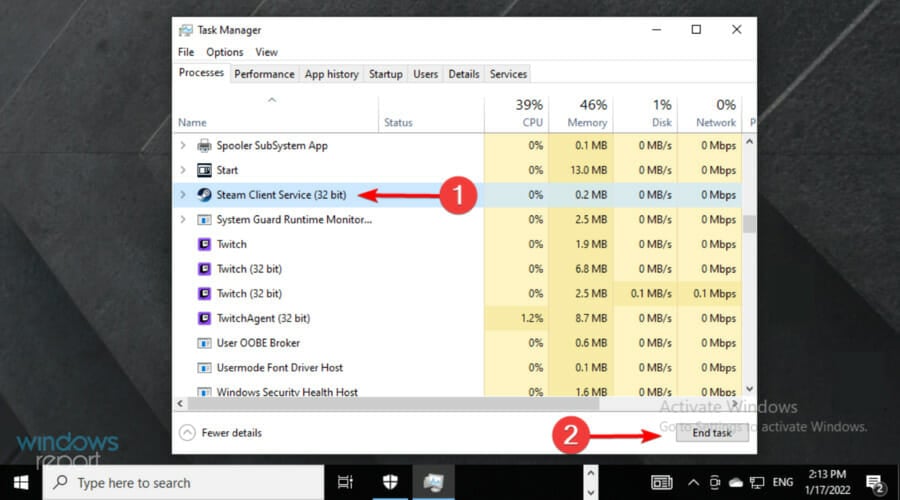Open the notification center icon
This screenshot has width=900, height=500.
point(875,484)
